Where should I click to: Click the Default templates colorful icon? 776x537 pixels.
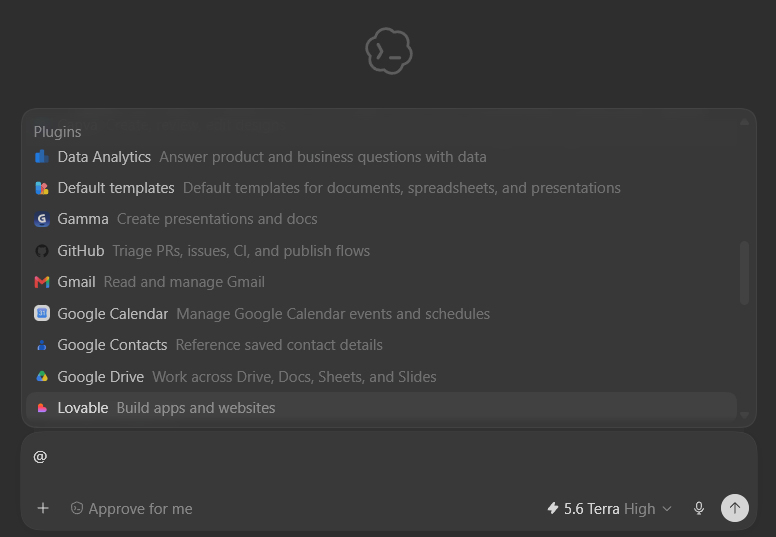(x=42, y=188)
